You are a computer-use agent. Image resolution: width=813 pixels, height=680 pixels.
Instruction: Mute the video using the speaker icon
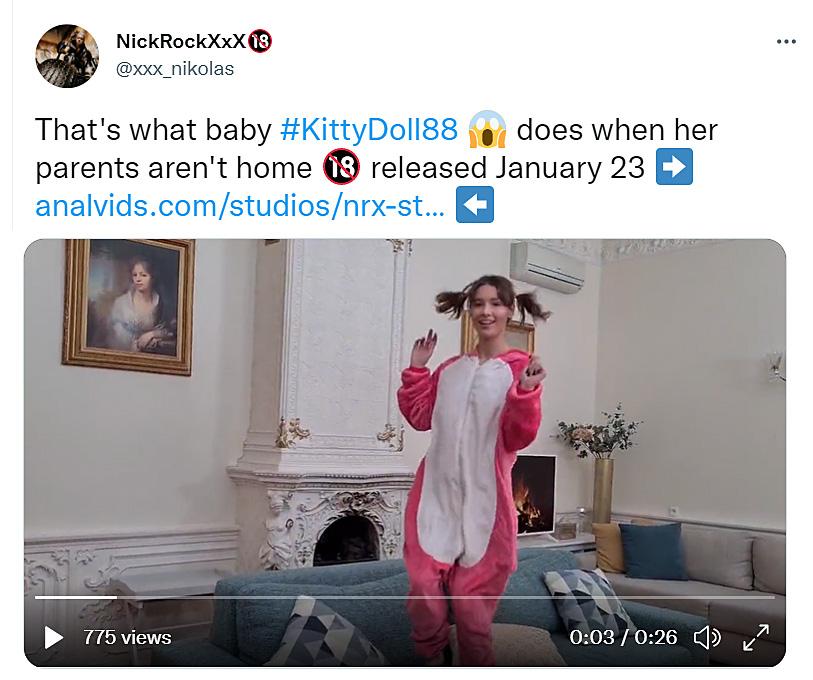(x=707, y=637)
